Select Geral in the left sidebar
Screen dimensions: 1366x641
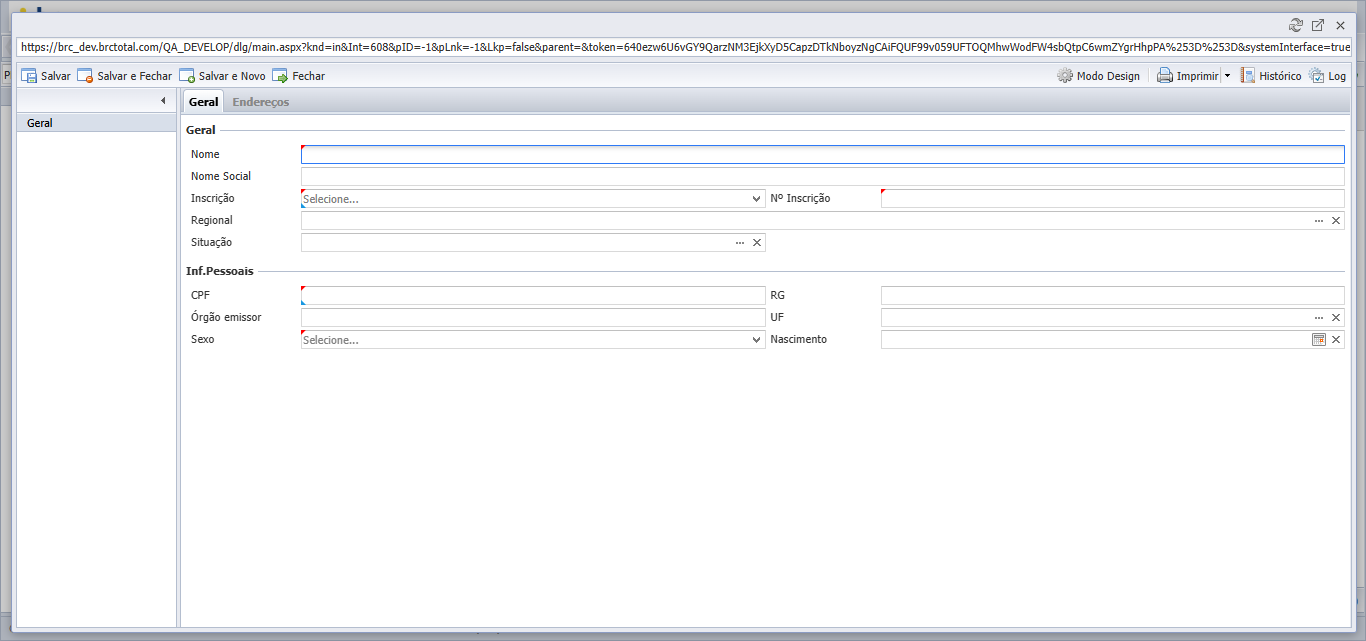pyautogui.click(x=97, y=123)
